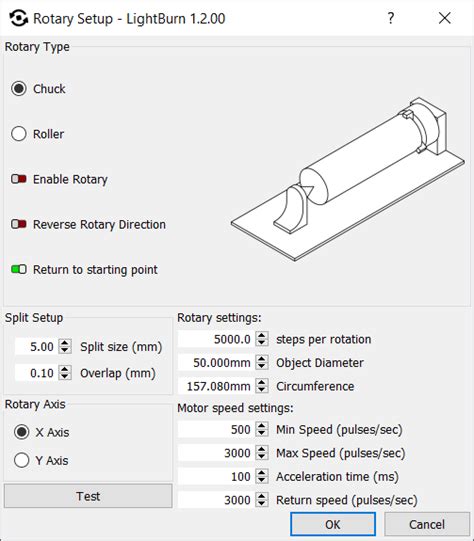Decrease Overlap value with down arrow
This screenshot has height=541, width=474.
[x=65, y=377]
